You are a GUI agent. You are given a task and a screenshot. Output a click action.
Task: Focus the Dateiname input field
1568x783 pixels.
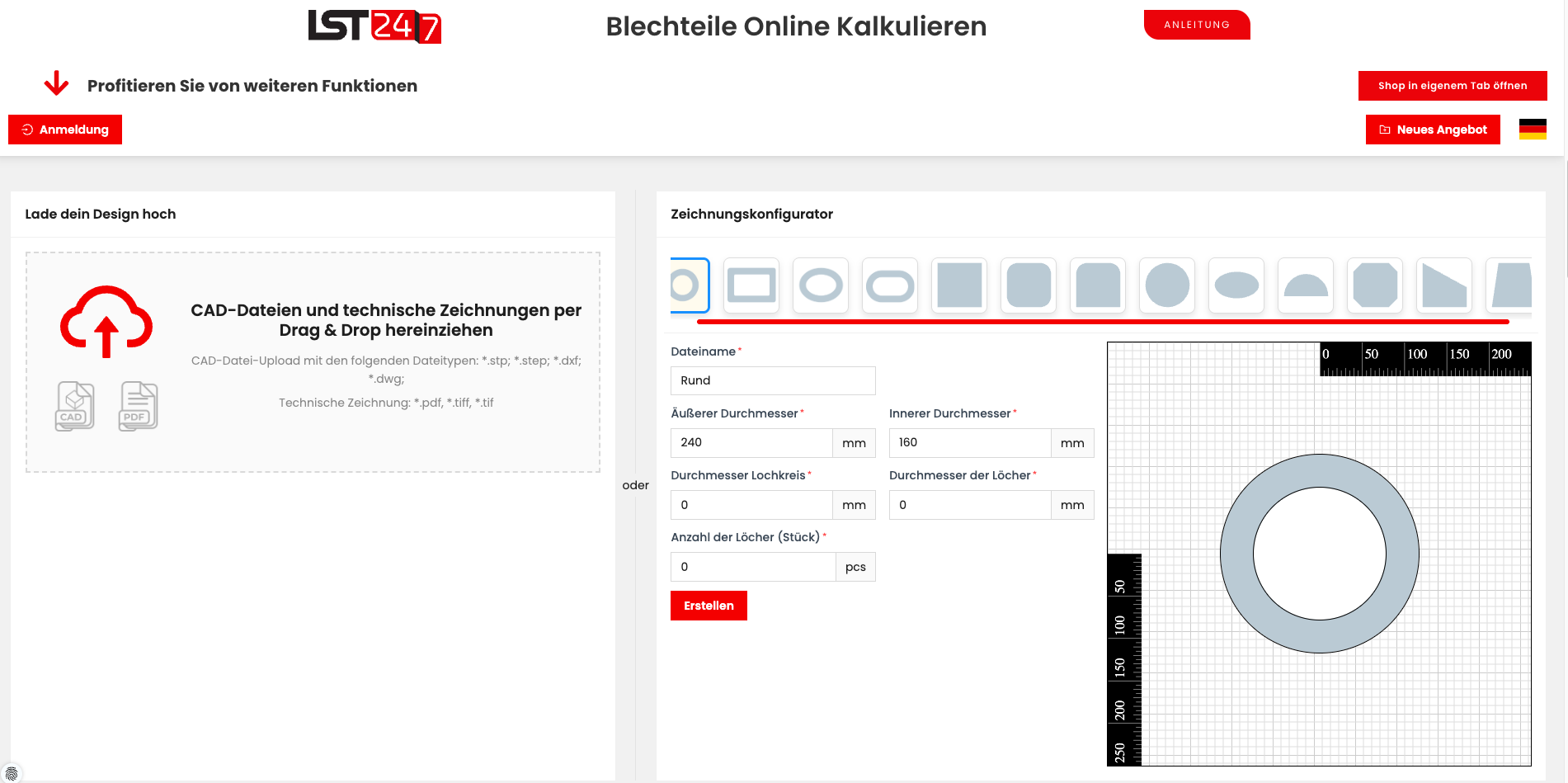[x=773, y=380]
